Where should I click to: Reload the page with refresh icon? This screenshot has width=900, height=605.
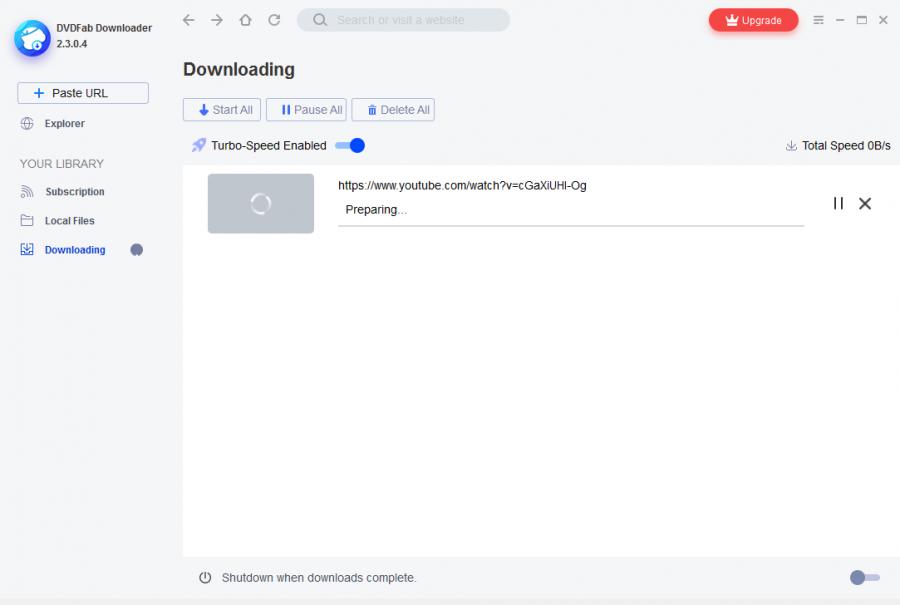[274, 20]
